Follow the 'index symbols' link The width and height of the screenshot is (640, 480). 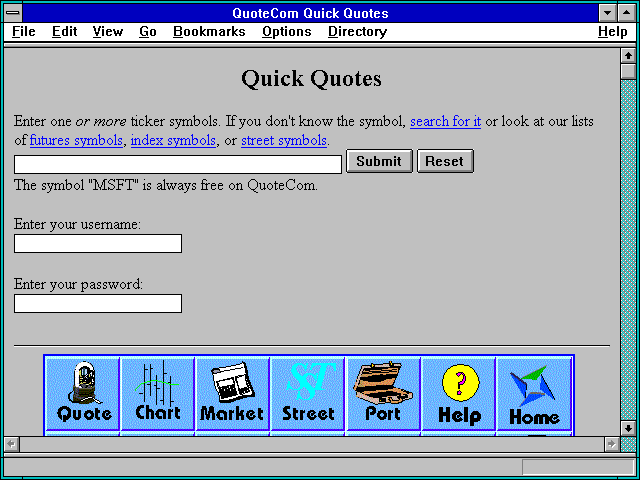[x=173, y=140]
